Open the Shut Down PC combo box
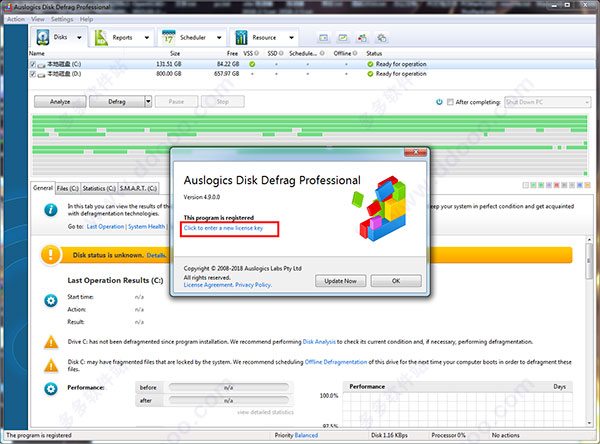The height and width of the screenshot is (444, 600). 548,101
